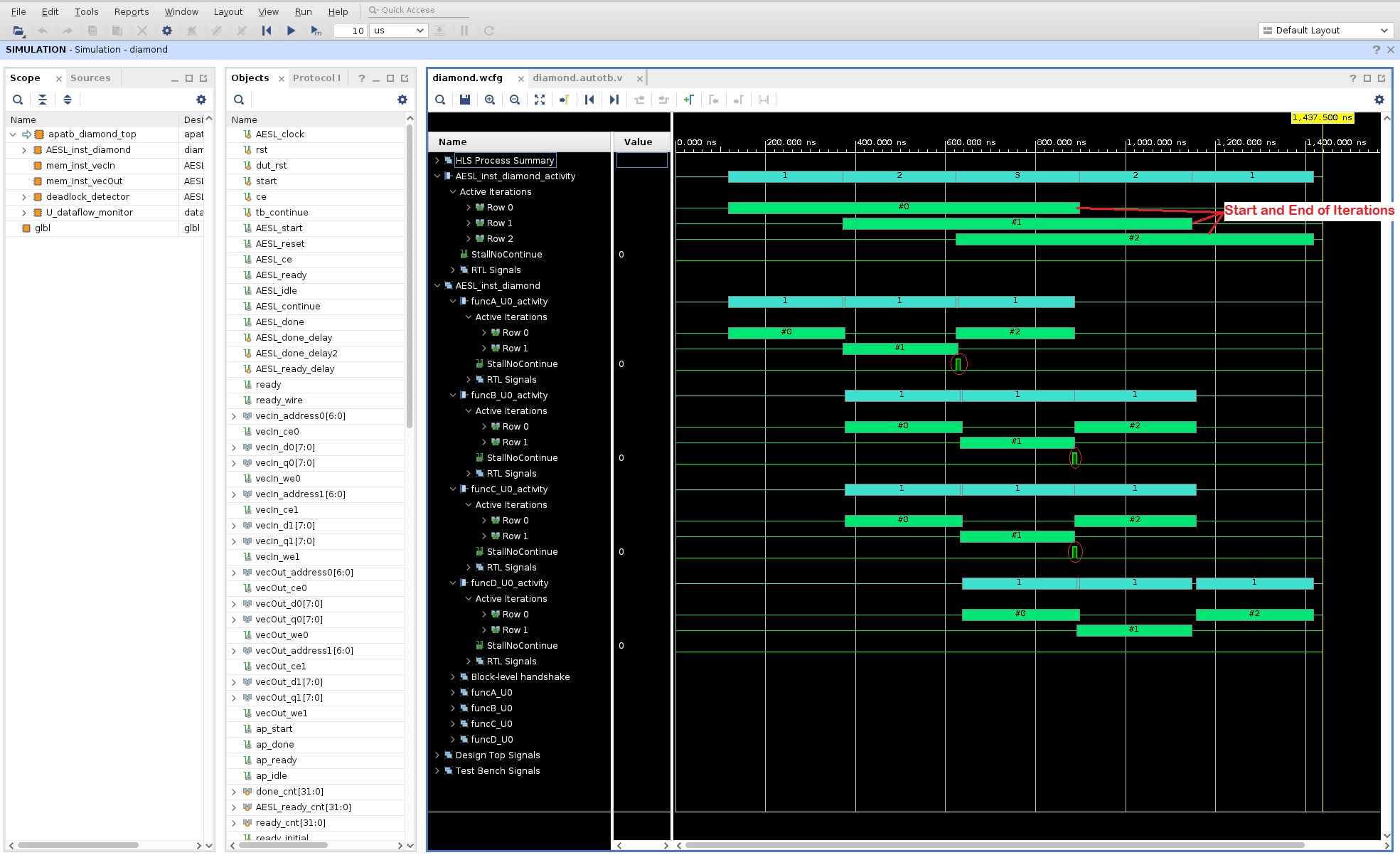The image size is (1400, 860).
Task: Click the Run simulation play button
Action: pos(291,30)
